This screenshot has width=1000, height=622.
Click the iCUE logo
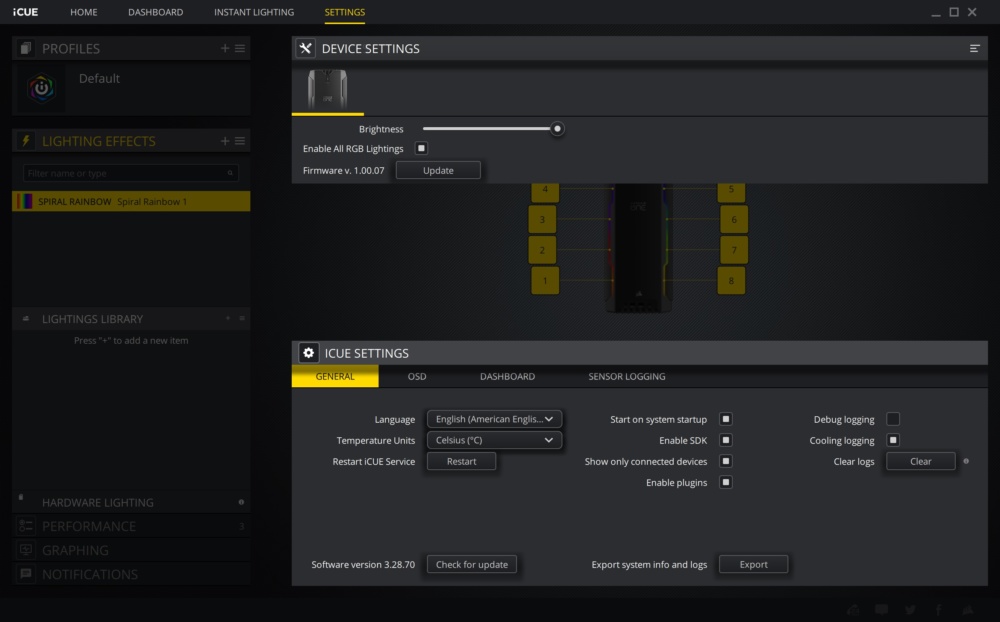click(26, 12)
